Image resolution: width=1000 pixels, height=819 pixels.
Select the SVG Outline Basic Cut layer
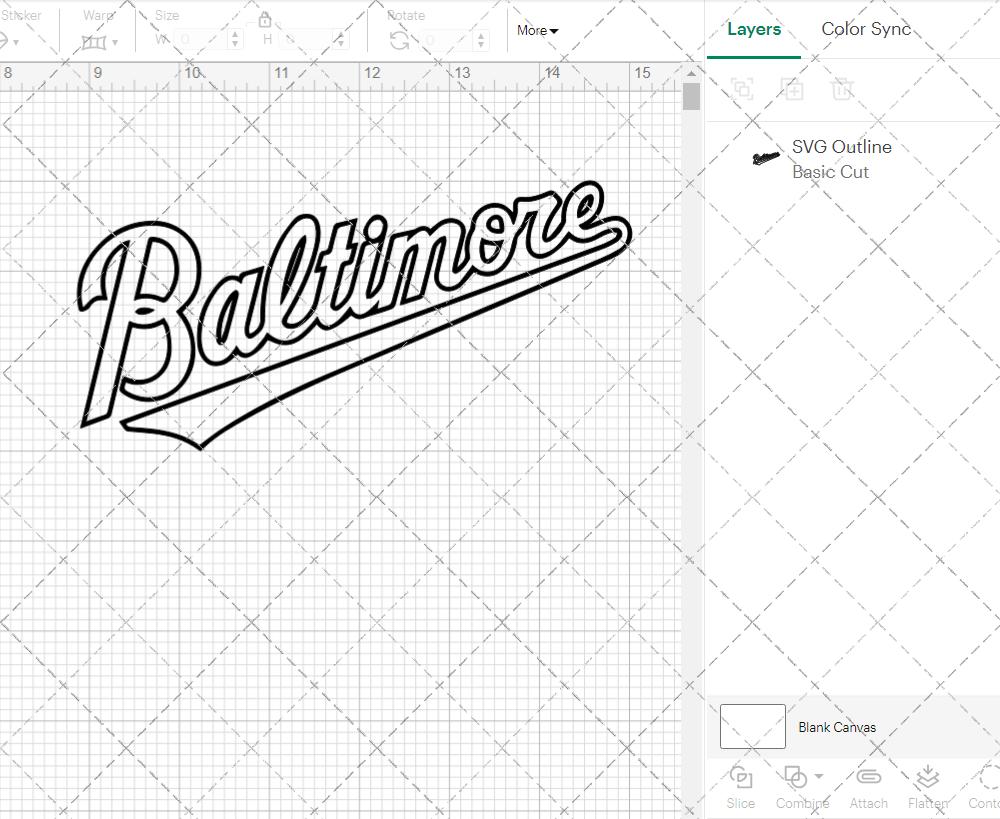tap(841, 158)
